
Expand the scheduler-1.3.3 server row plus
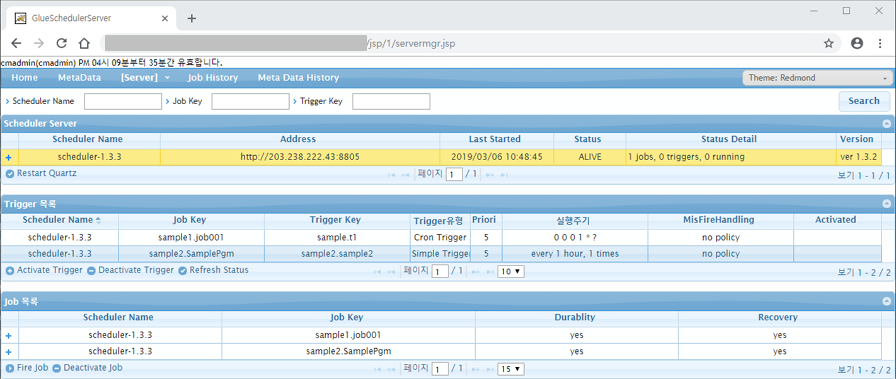[x=9, y=157]
